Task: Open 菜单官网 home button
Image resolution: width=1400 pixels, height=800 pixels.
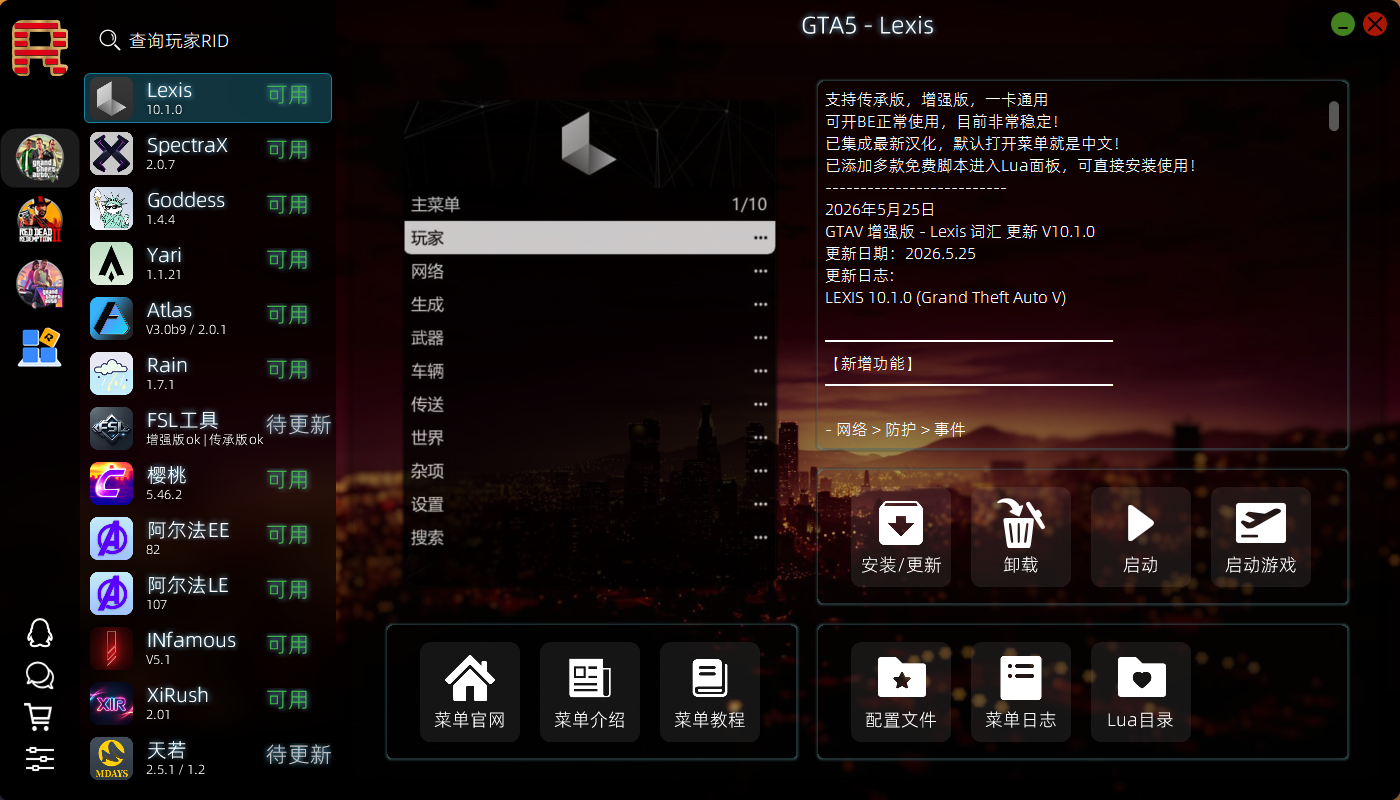Action: 470,692
